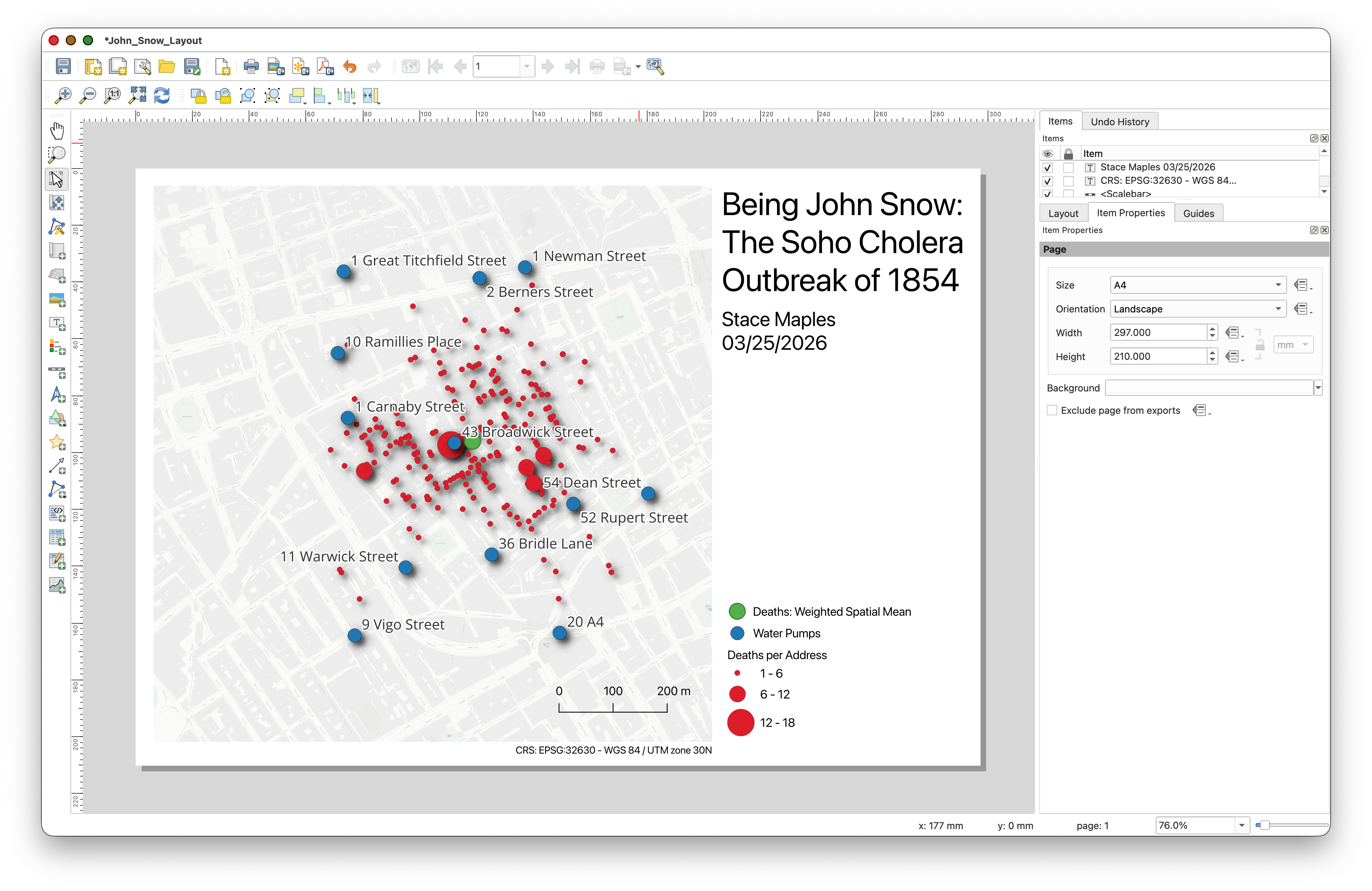Open the Orientation Landscape dropdown
Viewport: 1372px width, 891px height.
(1197, 309)
